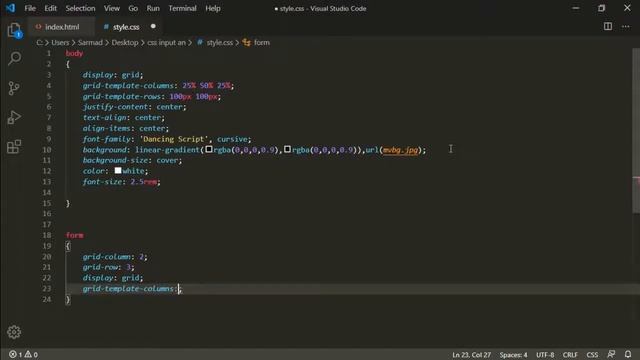Open the File menu
Viewport: 640px width, 360px height.
click(30, 8)
